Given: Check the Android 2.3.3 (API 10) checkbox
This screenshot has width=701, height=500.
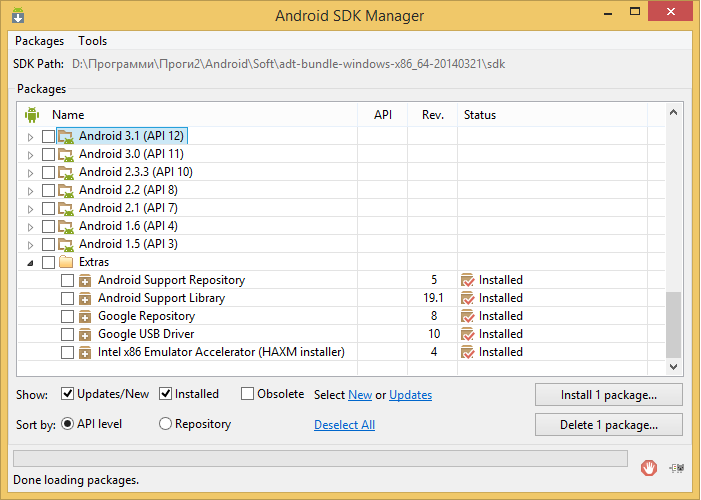Looking at the screenshot, I should click(48, 172).
